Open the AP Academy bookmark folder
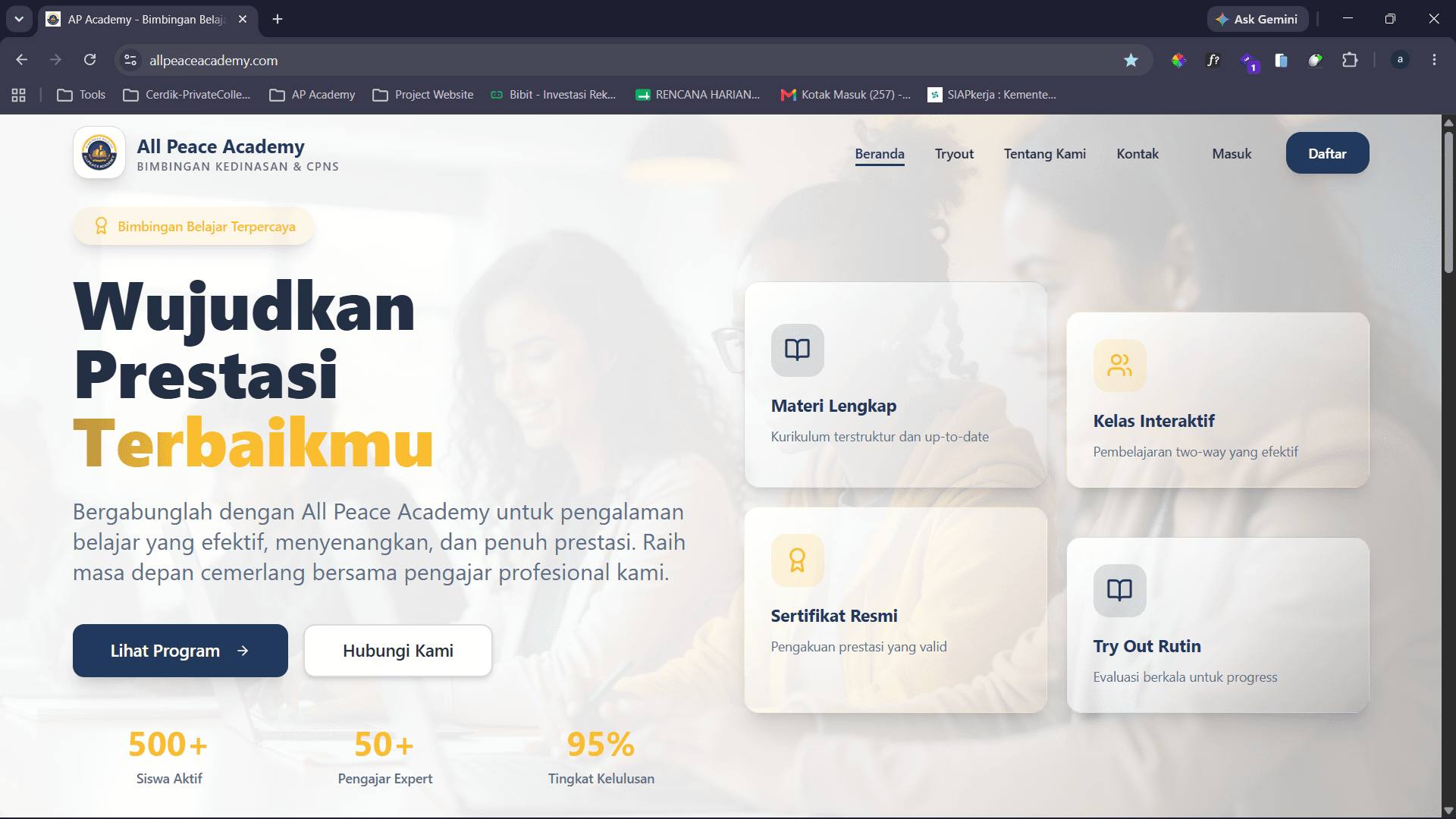1456x819 pixels. (312, 95)
